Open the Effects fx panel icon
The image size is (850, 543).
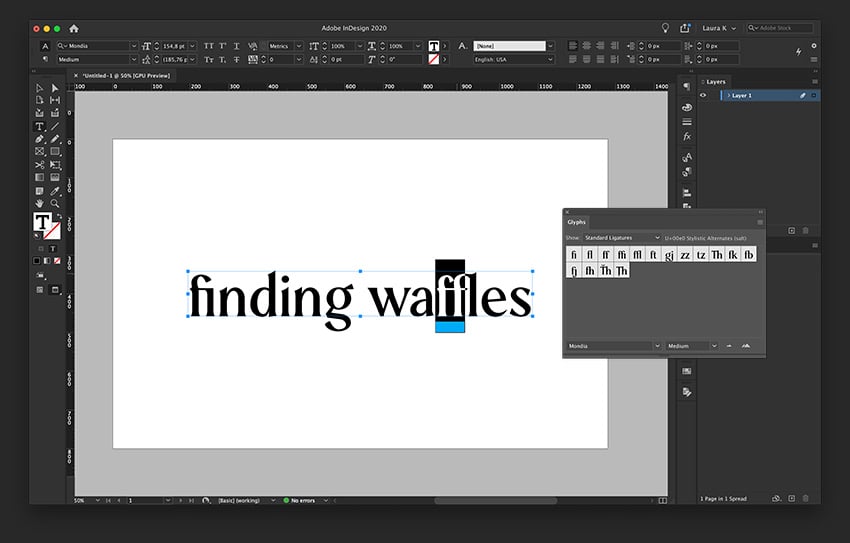pyautogui.click(x=687, y=137)
